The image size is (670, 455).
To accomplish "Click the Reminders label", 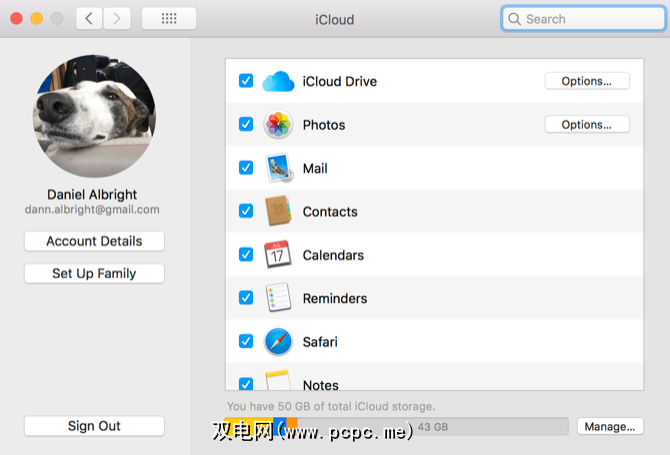I will click(x=335, y=298).
